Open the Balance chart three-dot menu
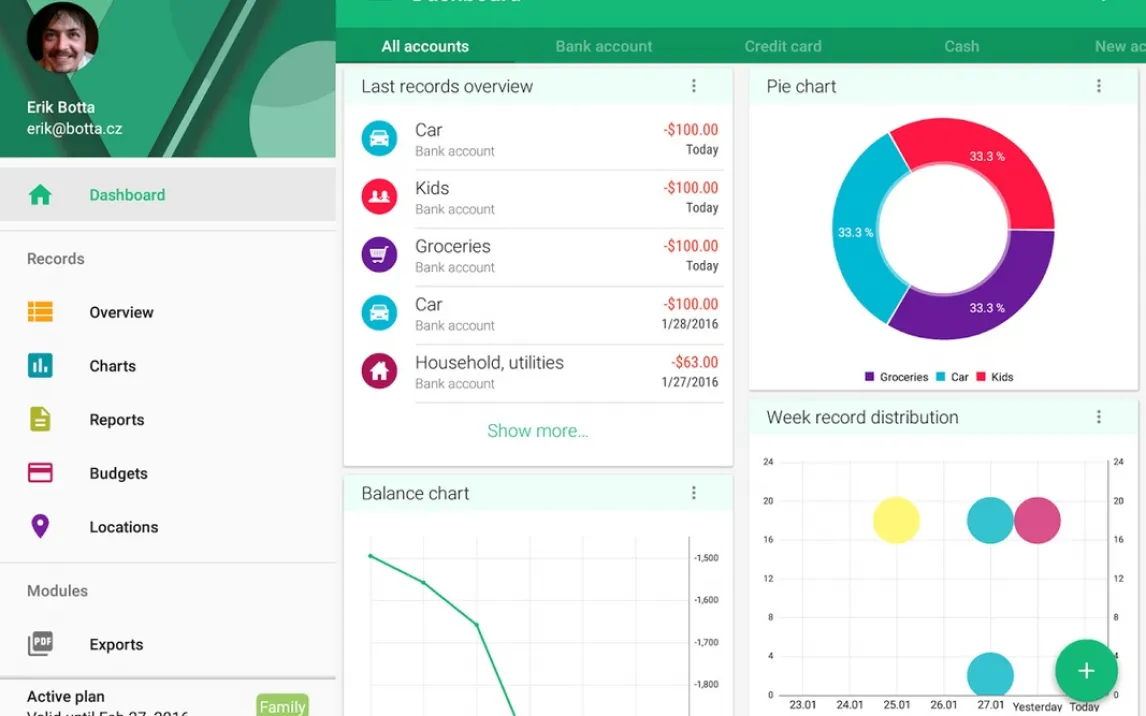The image size is (1146, 716). coord(694,493)
